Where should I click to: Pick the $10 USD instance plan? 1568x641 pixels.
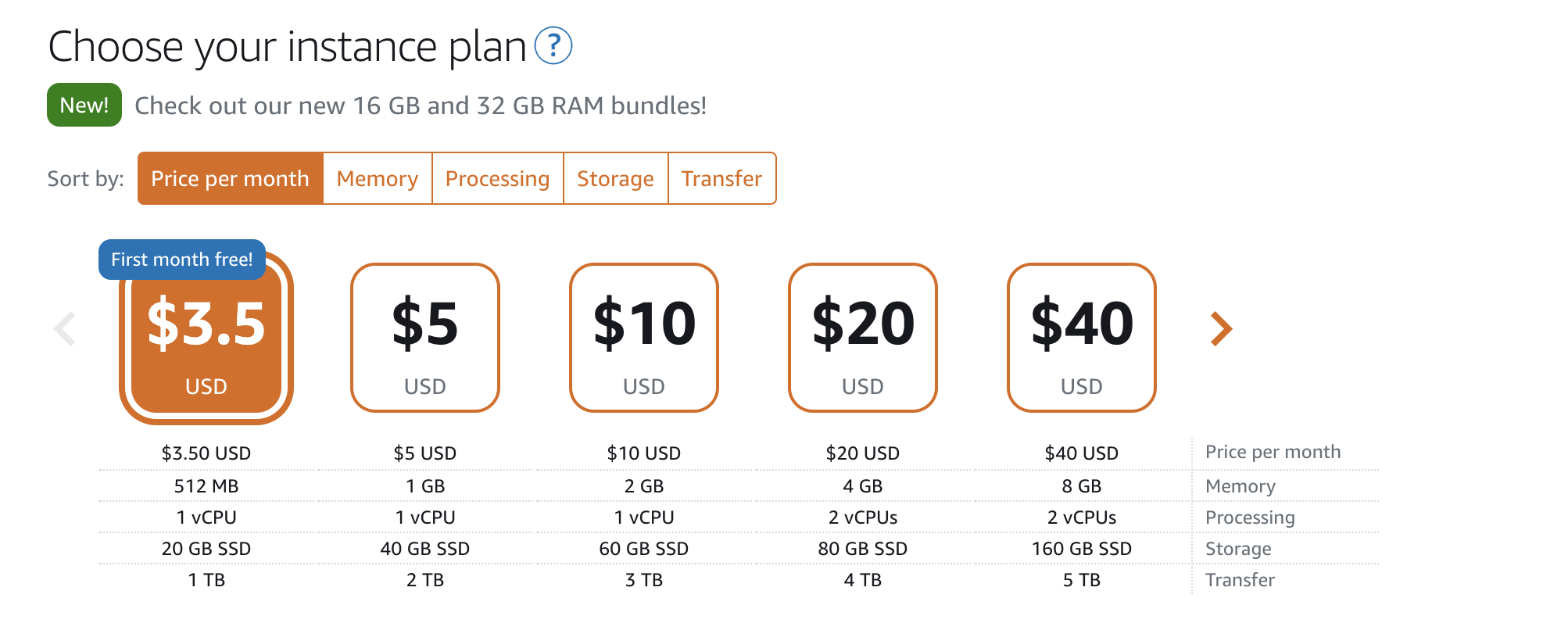click(644, 338)
